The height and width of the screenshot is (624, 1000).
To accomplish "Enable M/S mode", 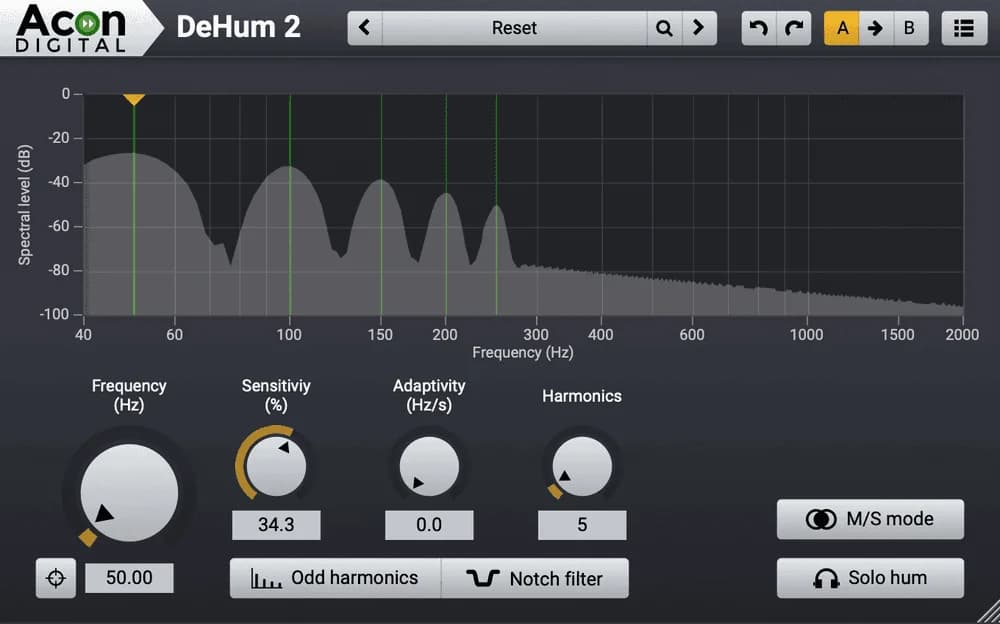I will click(x=870, y=519).
